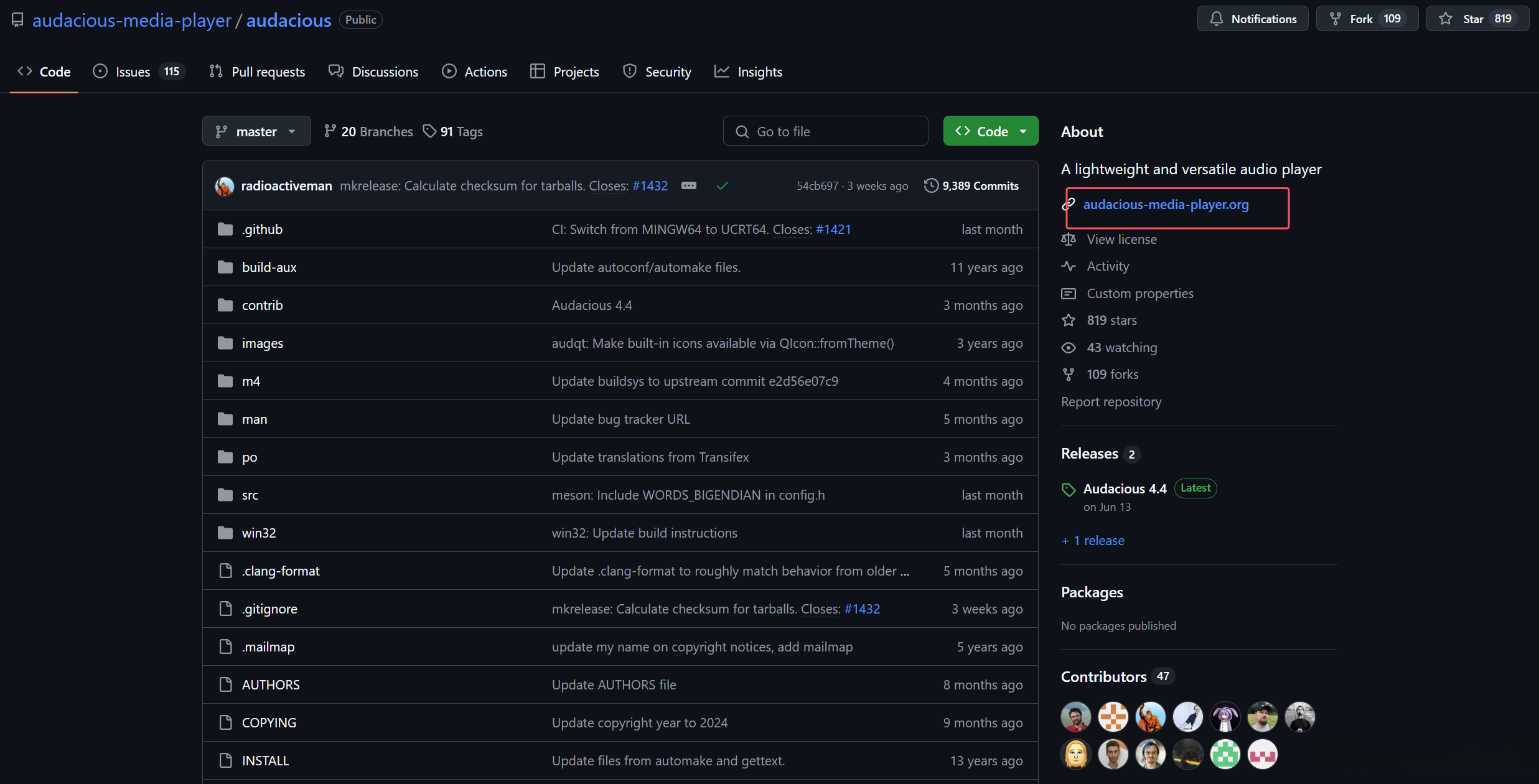Click radioactiveman's avatar in commit bar
Viewport: 1539px width, 784px height.
(225, 186)
